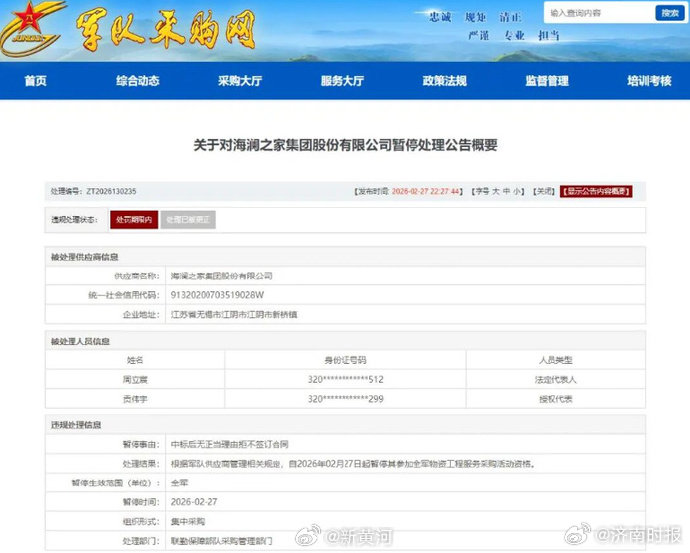
Task: Click the 身份证号码 column header
Action: coord(345,360)
